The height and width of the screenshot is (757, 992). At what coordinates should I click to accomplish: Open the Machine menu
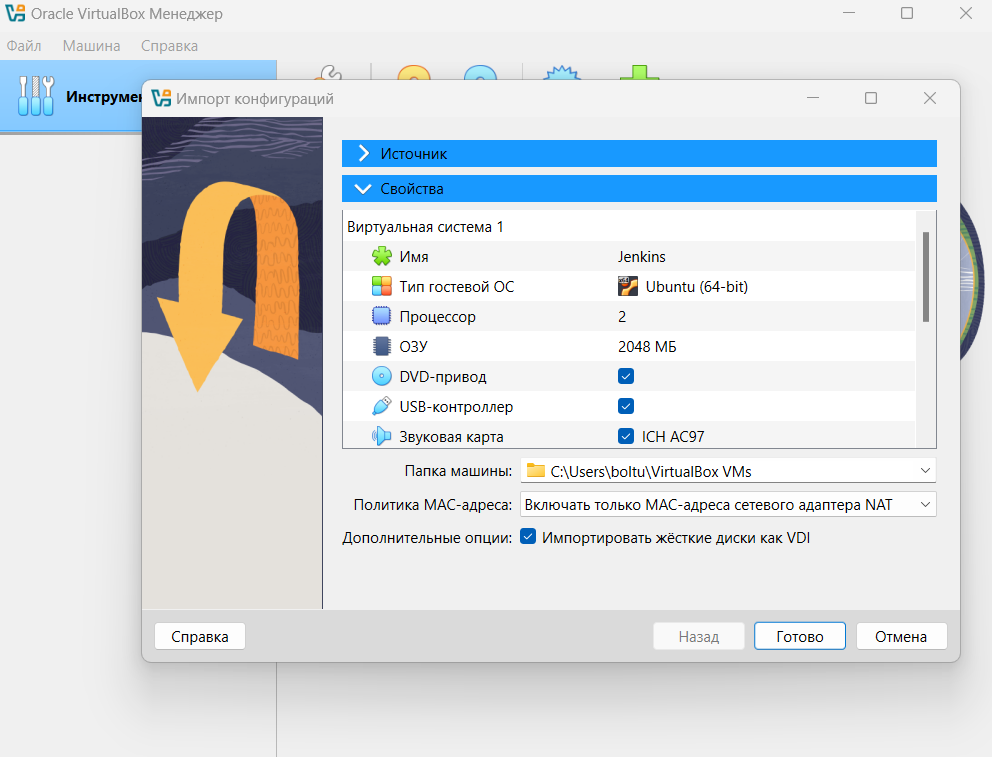[x=91, y=46]
